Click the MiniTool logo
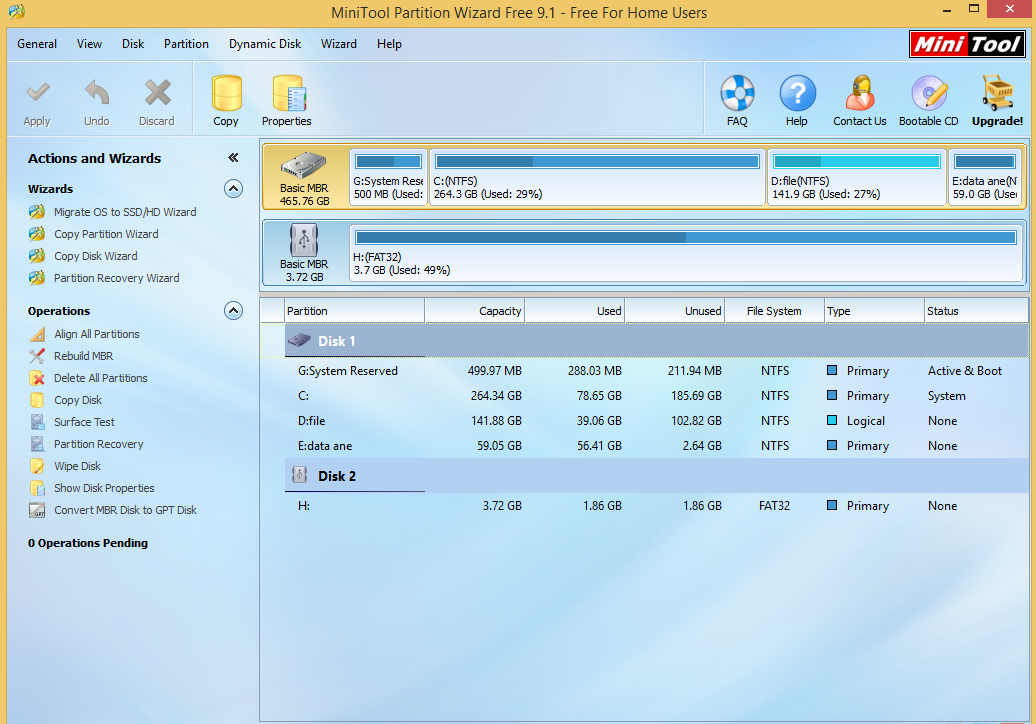Screen dimensions: 1036x724 point(967,44)
